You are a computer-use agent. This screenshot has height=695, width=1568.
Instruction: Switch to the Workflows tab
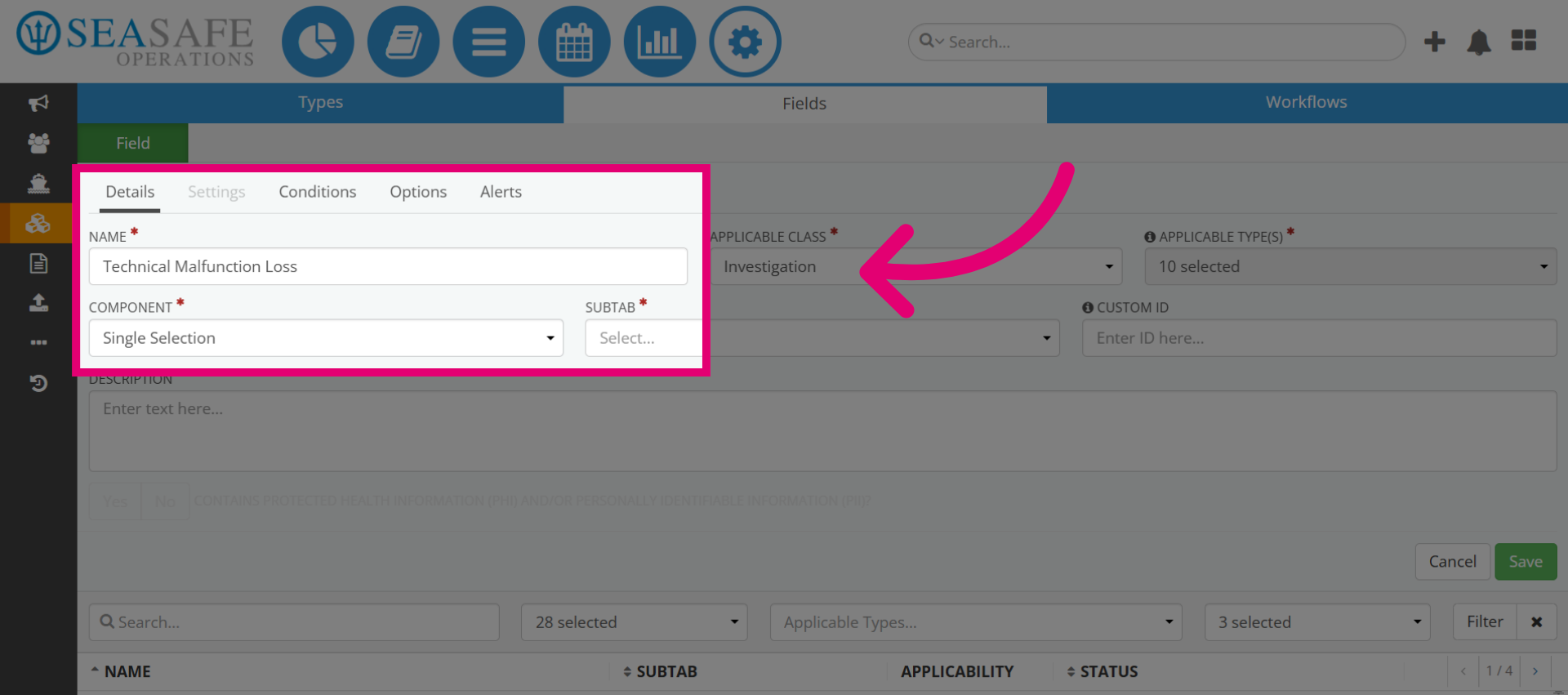(x=1307, y=103)
